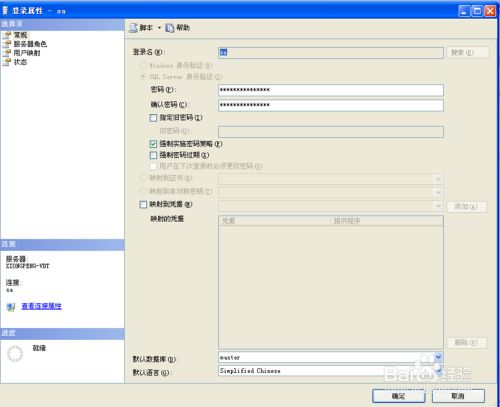The image size is (500, 407).
Task: Open the 映射到非对称密钥 dropdown
Action: point(438,192)
